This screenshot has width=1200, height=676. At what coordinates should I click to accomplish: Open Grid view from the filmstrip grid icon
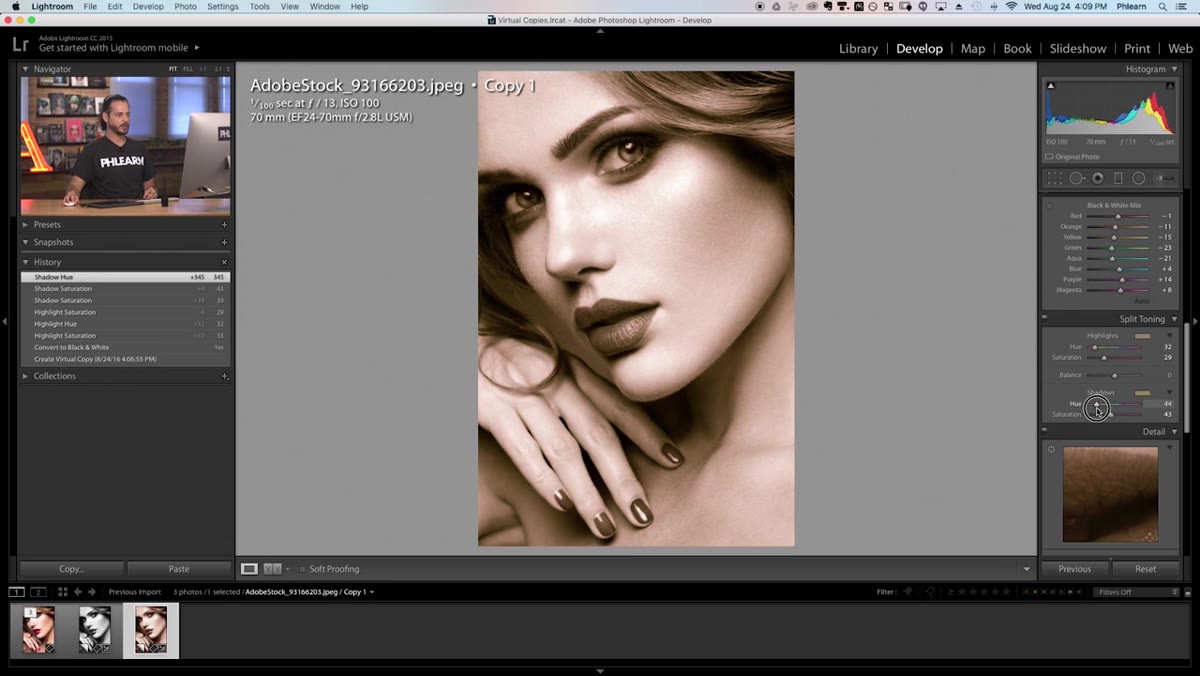pos(62,592)
